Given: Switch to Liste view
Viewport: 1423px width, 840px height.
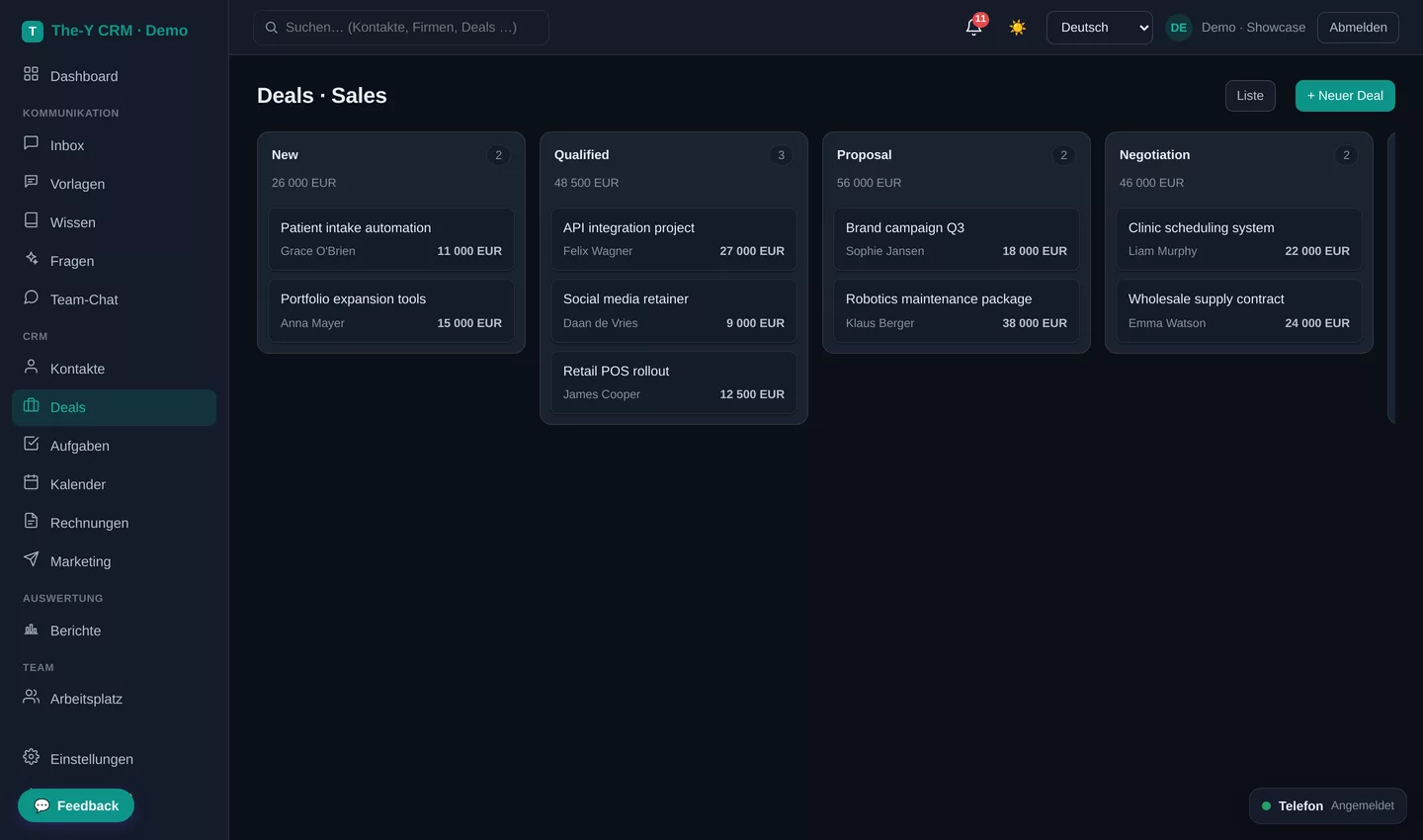Looking at the screenshot, I should click(x=1250, y=96).
